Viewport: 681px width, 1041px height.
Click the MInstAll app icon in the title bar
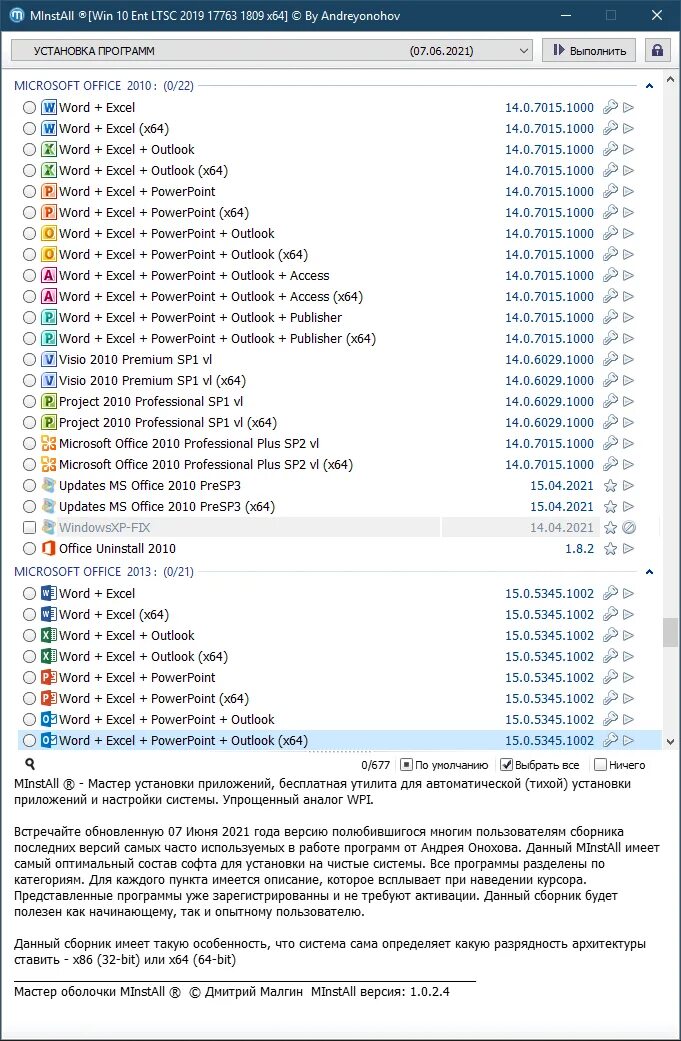point(17,15)
